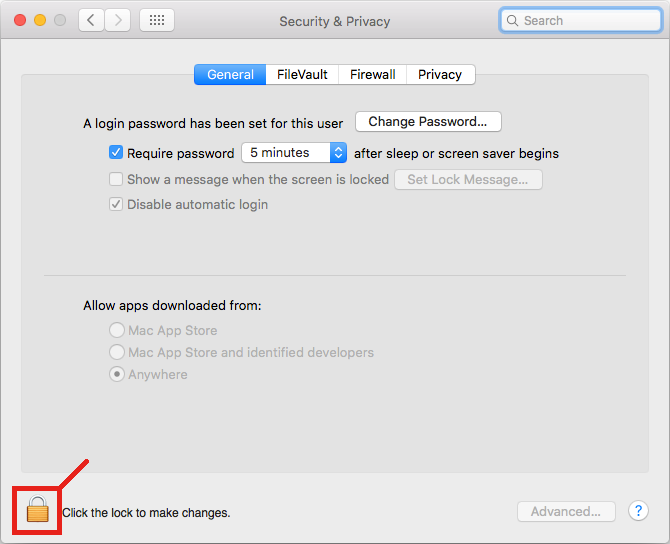Open the Advanced... settings button
Viewport: 670px width, 544px height.
[565, 511]
